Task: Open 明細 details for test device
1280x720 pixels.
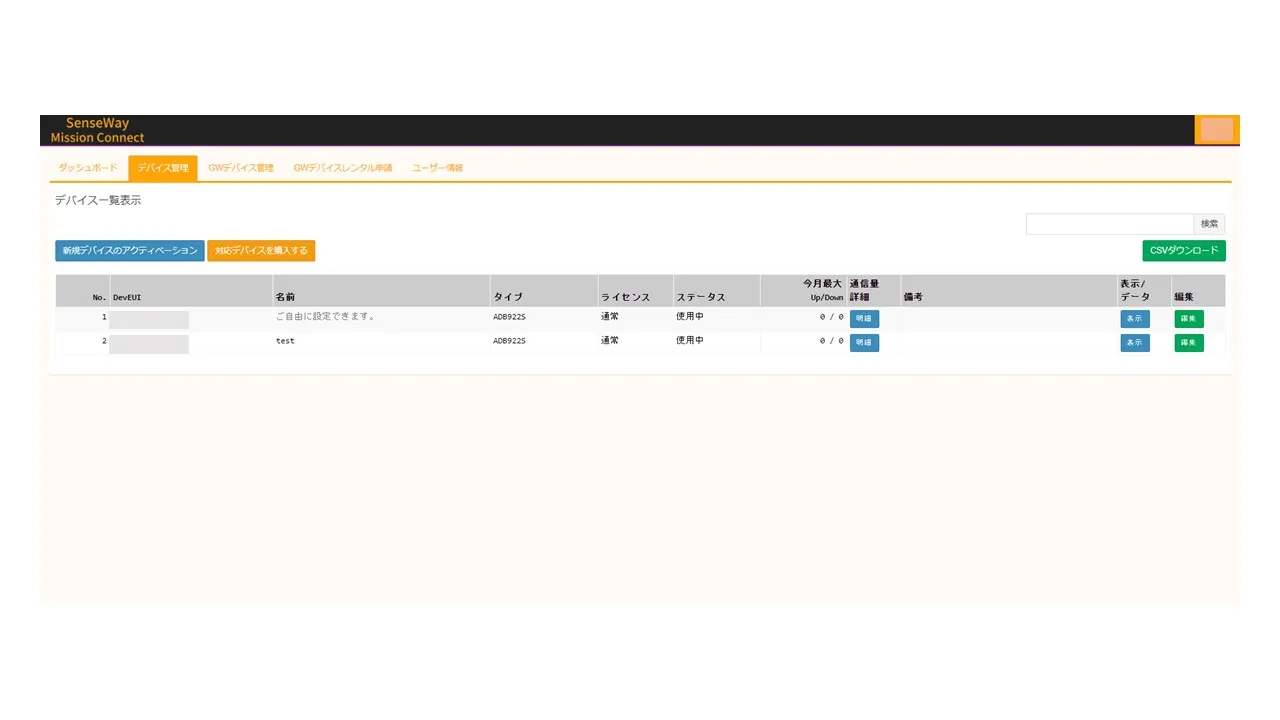Action: click(x=864, y=343)
